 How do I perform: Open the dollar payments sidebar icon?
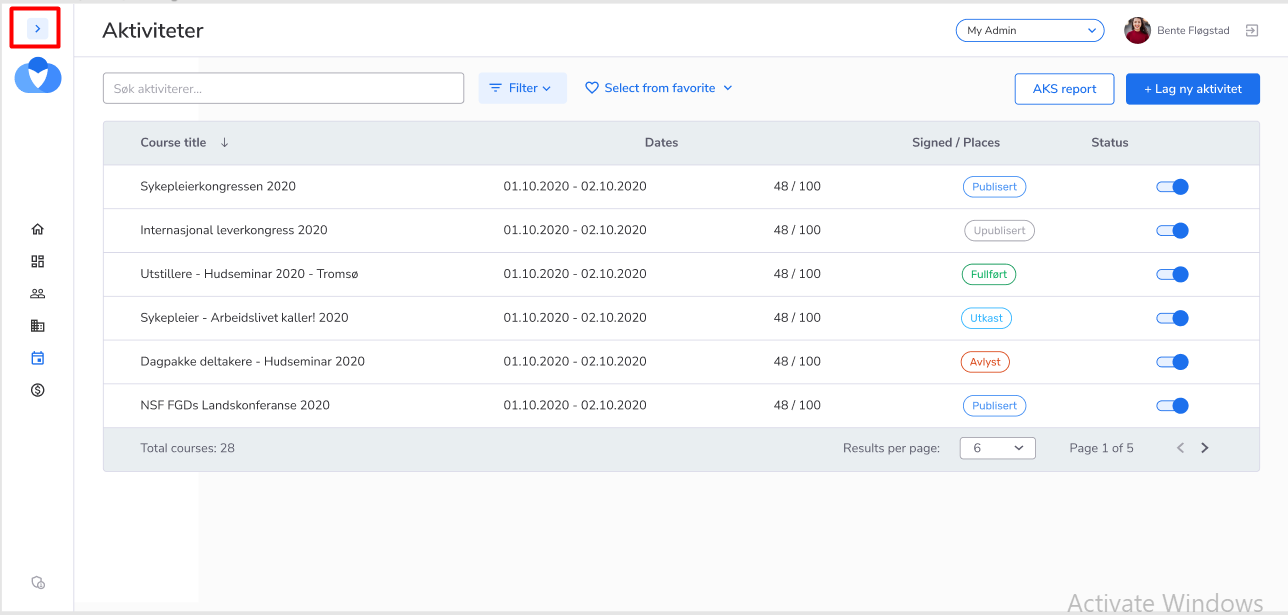tap(38, 390)
